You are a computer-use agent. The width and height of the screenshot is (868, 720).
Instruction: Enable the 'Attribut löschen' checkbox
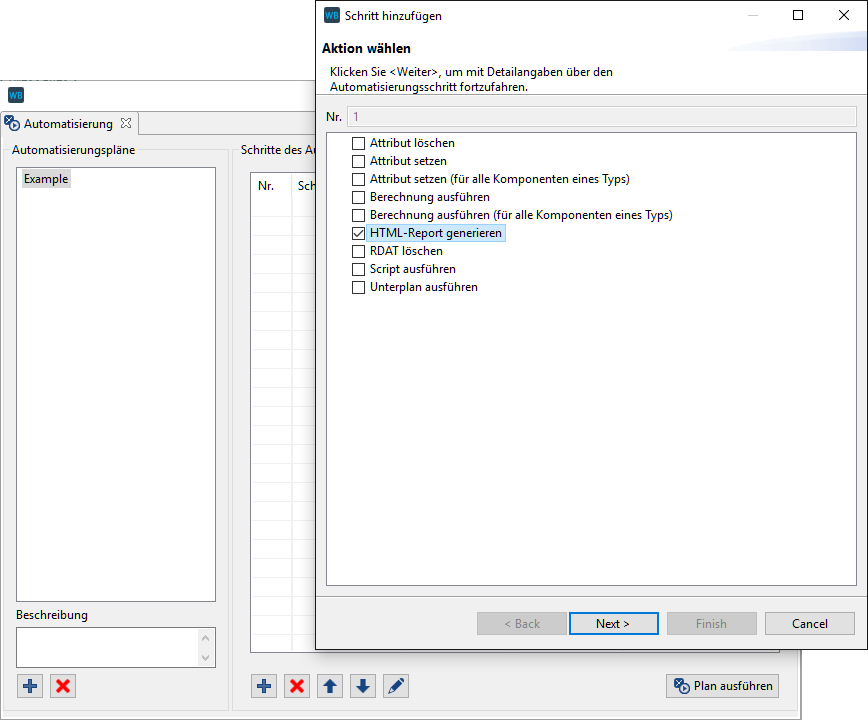point(359,144)
